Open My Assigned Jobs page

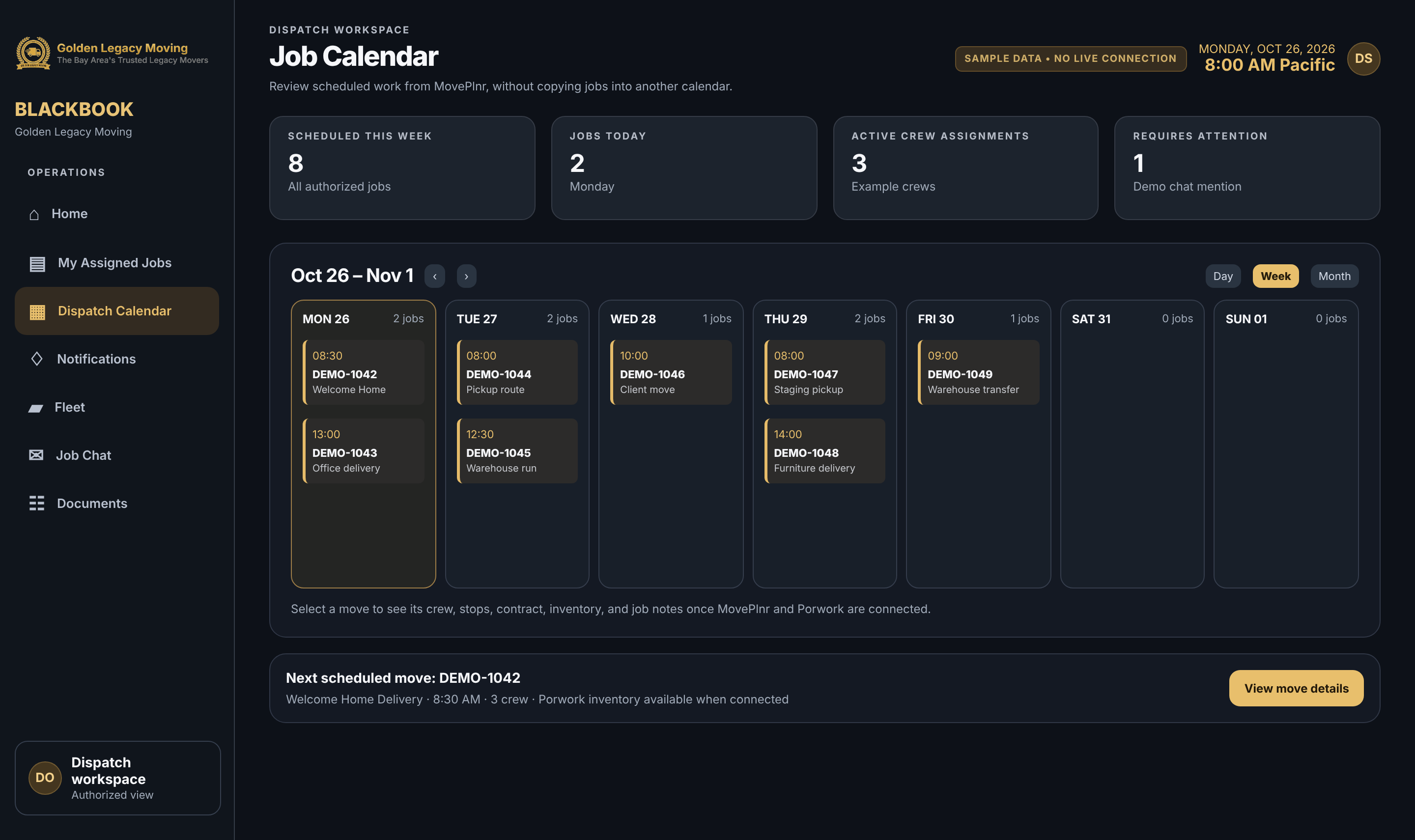(x=116, y=263)
